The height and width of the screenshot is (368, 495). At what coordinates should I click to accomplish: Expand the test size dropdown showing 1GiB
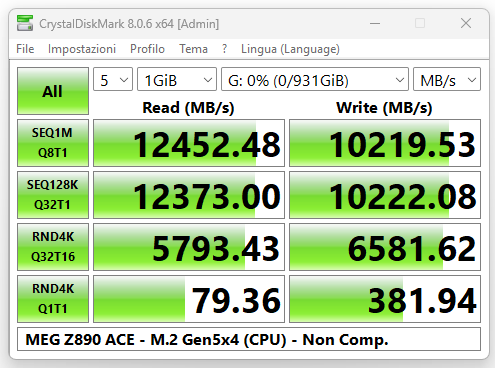point(177,79)
